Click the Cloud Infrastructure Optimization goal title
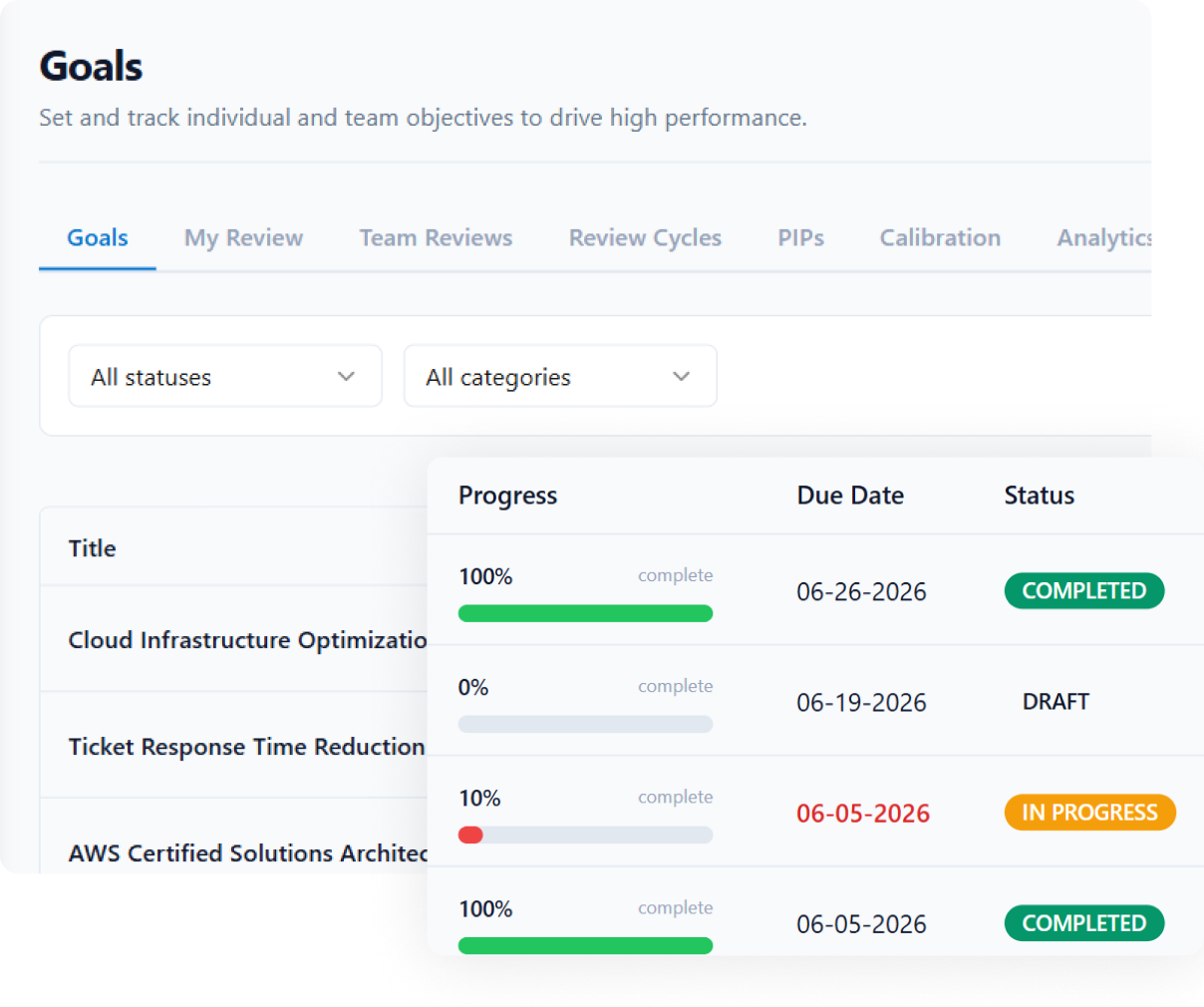 click(247, 640)
